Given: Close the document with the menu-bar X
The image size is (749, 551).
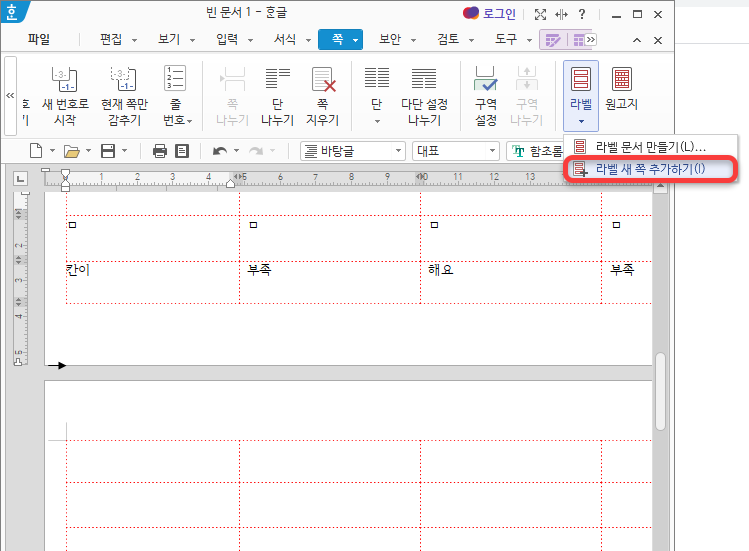Looking at the screenshot, I should pos(658,40).
